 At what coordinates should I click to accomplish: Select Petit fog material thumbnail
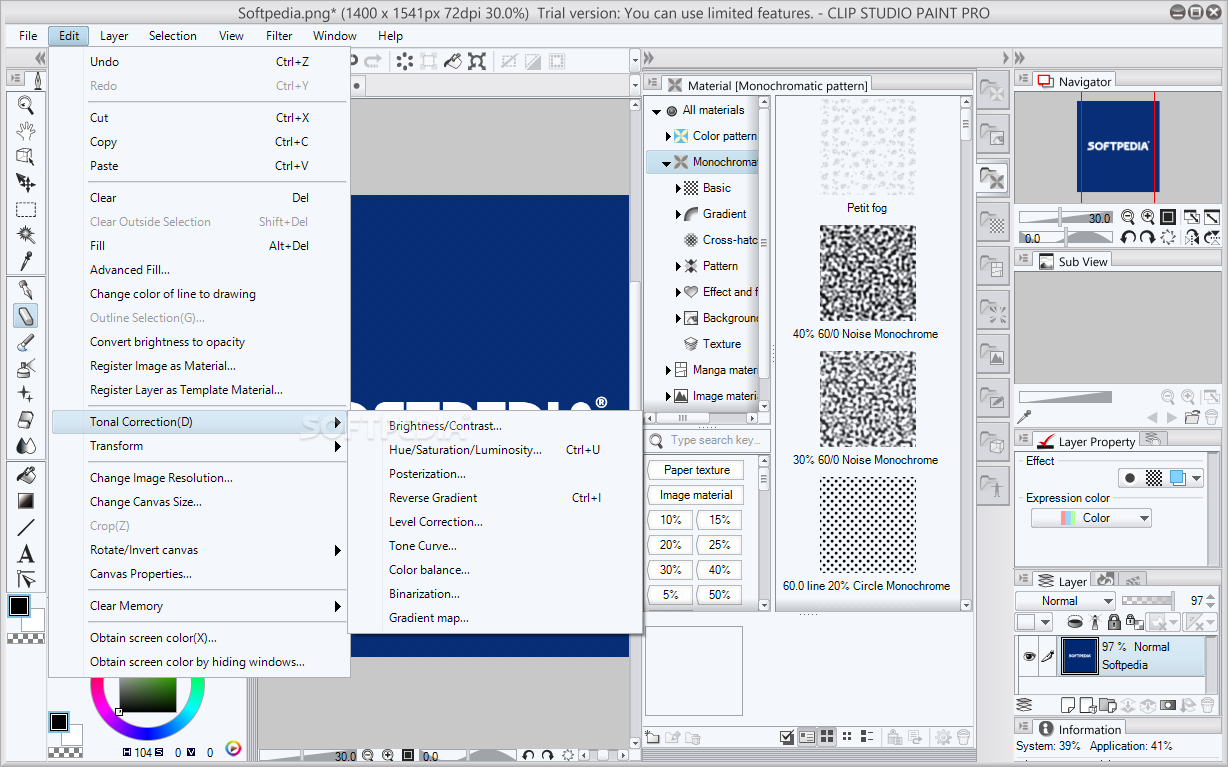click(867, 147)
